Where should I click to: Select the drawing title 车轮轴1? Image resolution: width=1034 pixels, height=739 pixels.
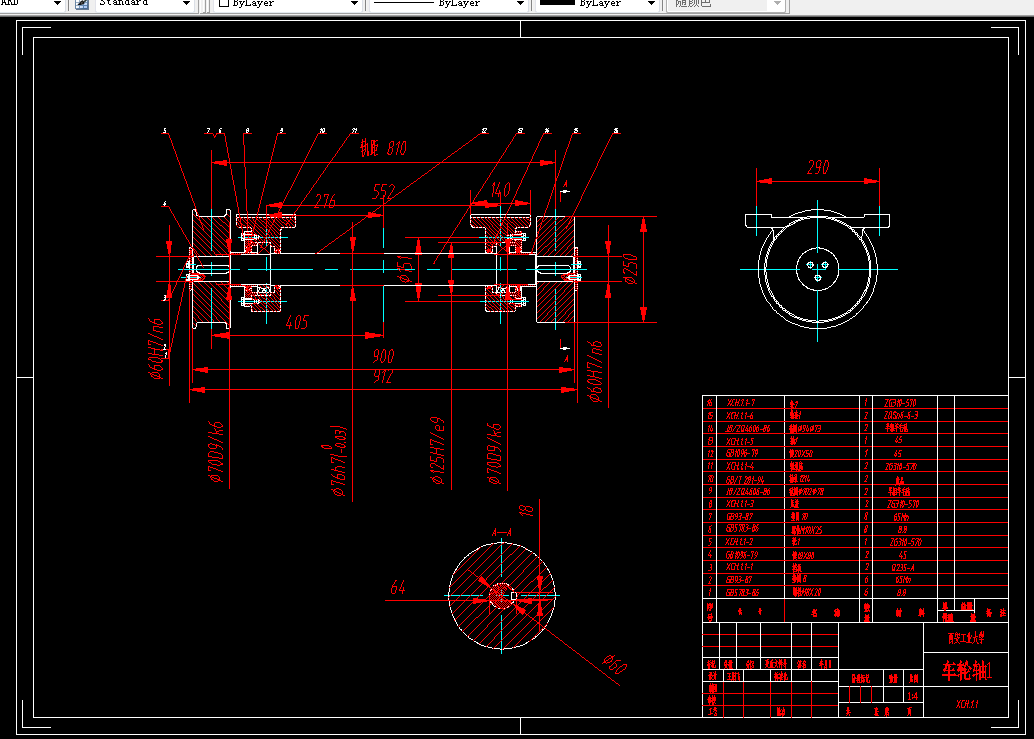(967, 670)
